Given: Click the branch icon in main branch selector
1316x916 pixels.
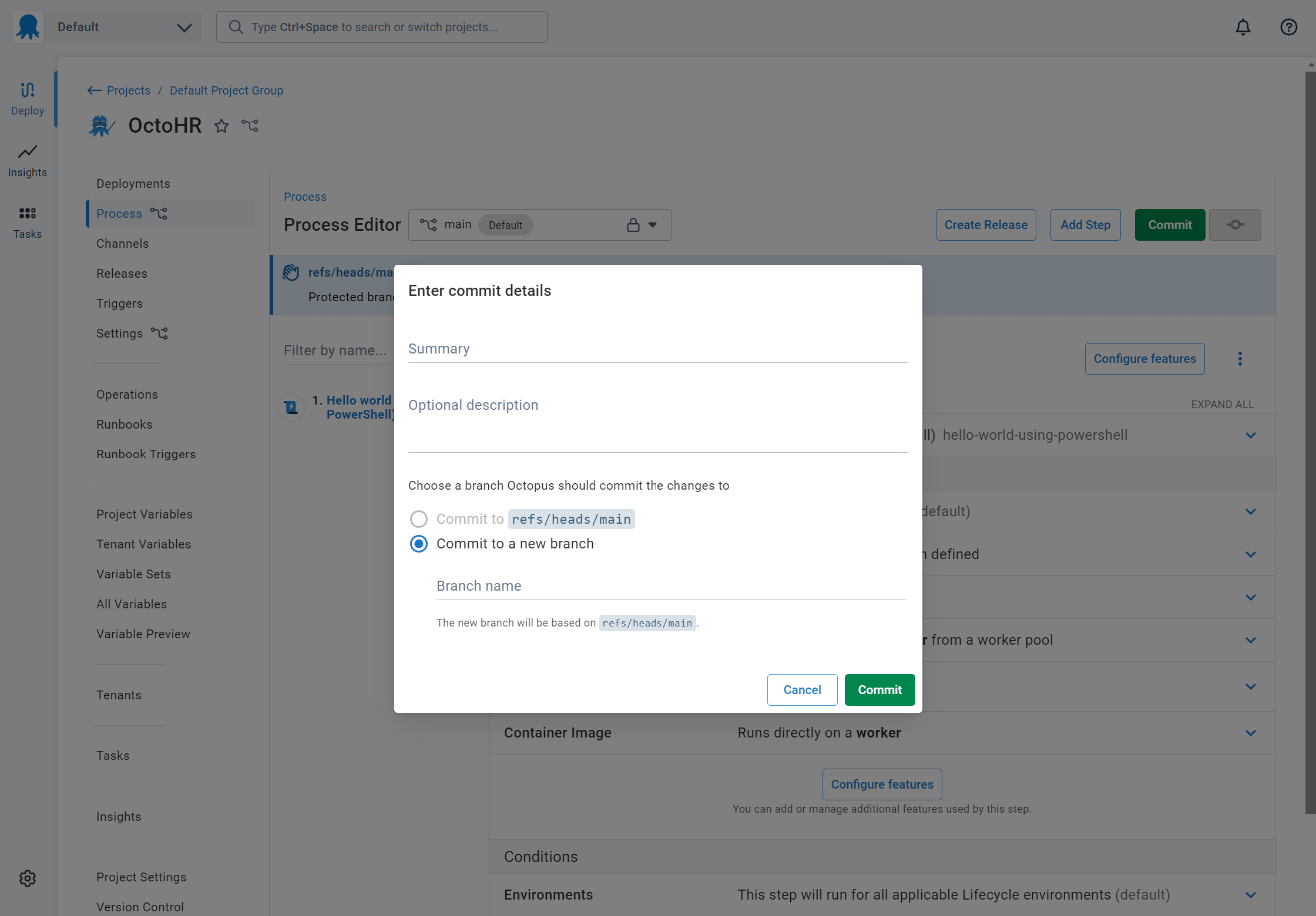Looking at the screenshot, I should click(428, 225).
